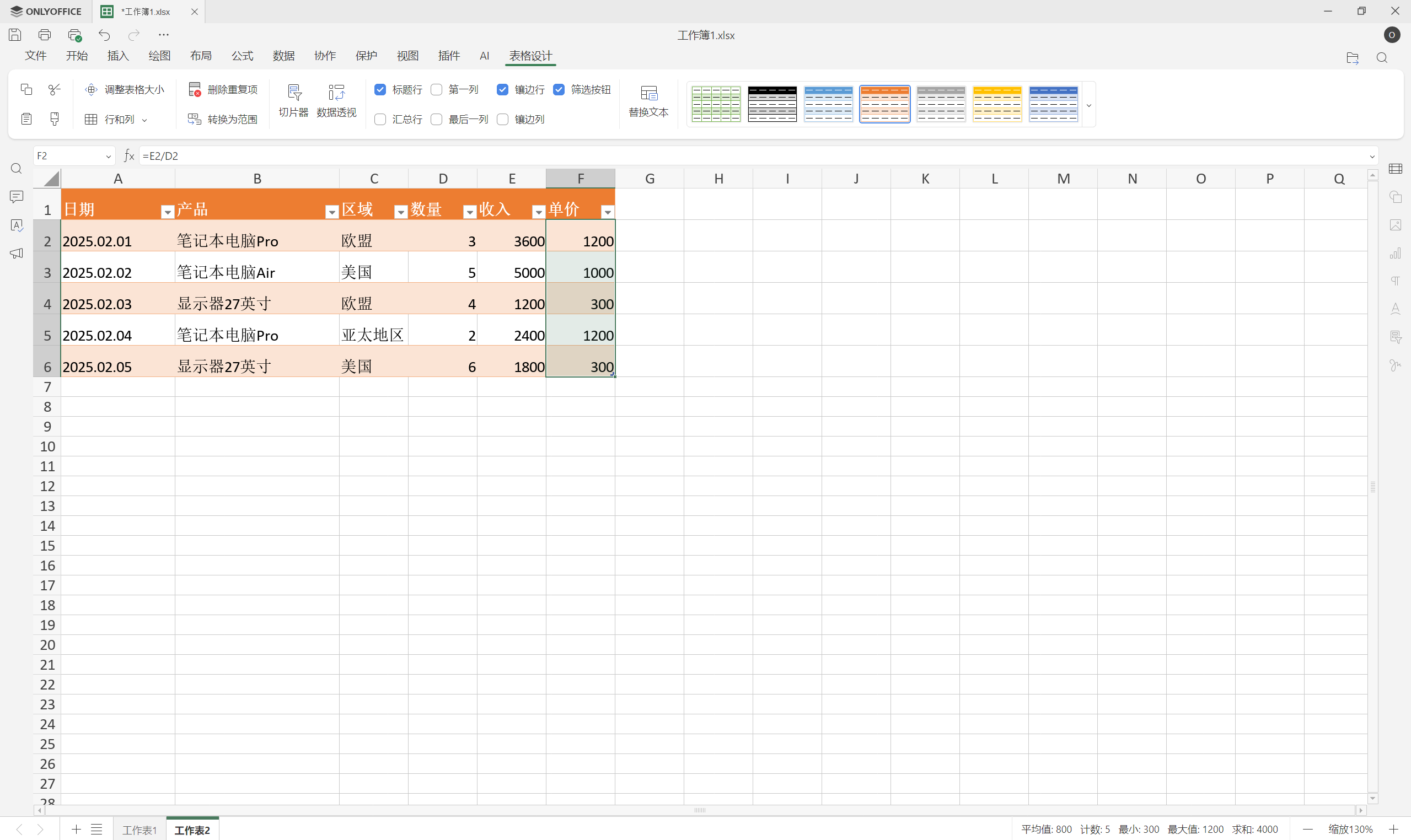Viewport: 1411px width, 840px height.
Task: Switch to the 工作表1 sheet tab
Action: pyautogui.click(x=140, y=829)
